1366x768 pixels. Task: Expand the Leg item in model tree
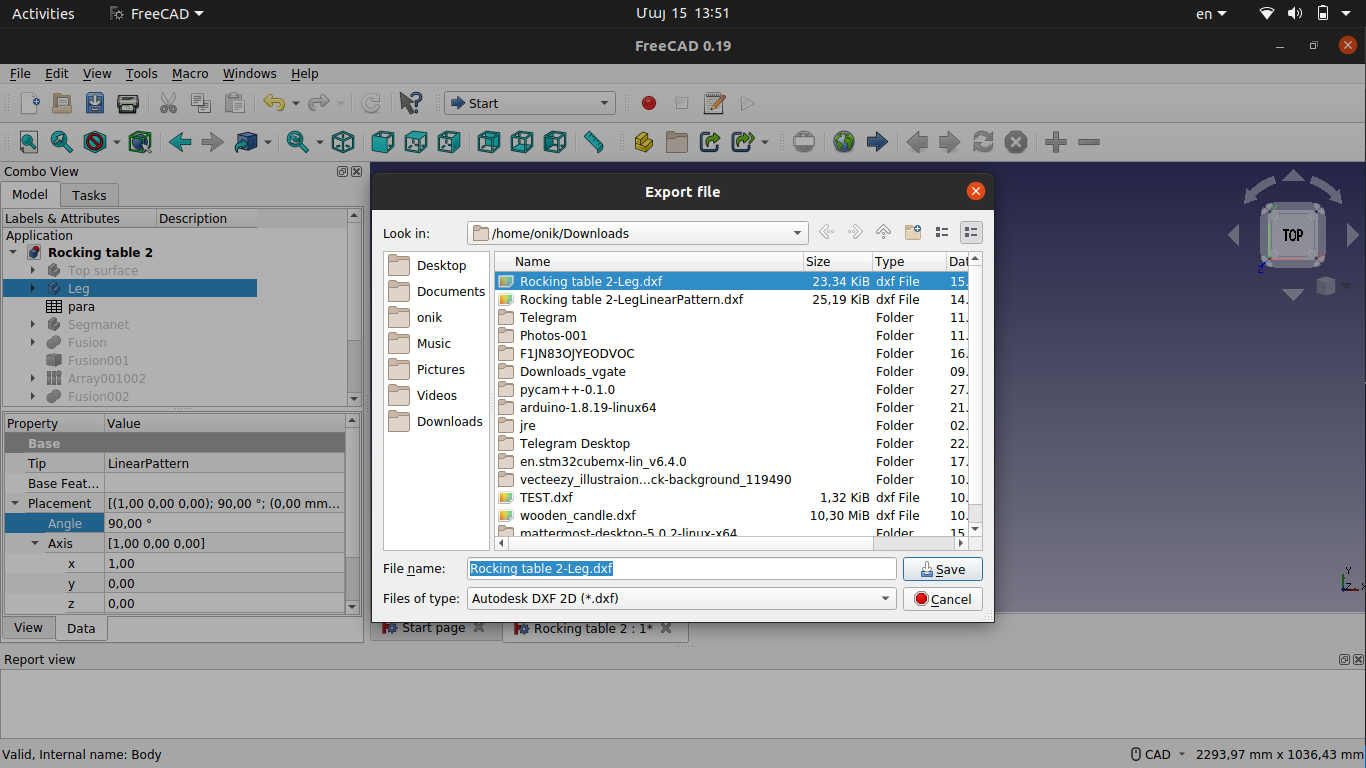point(33,288)
